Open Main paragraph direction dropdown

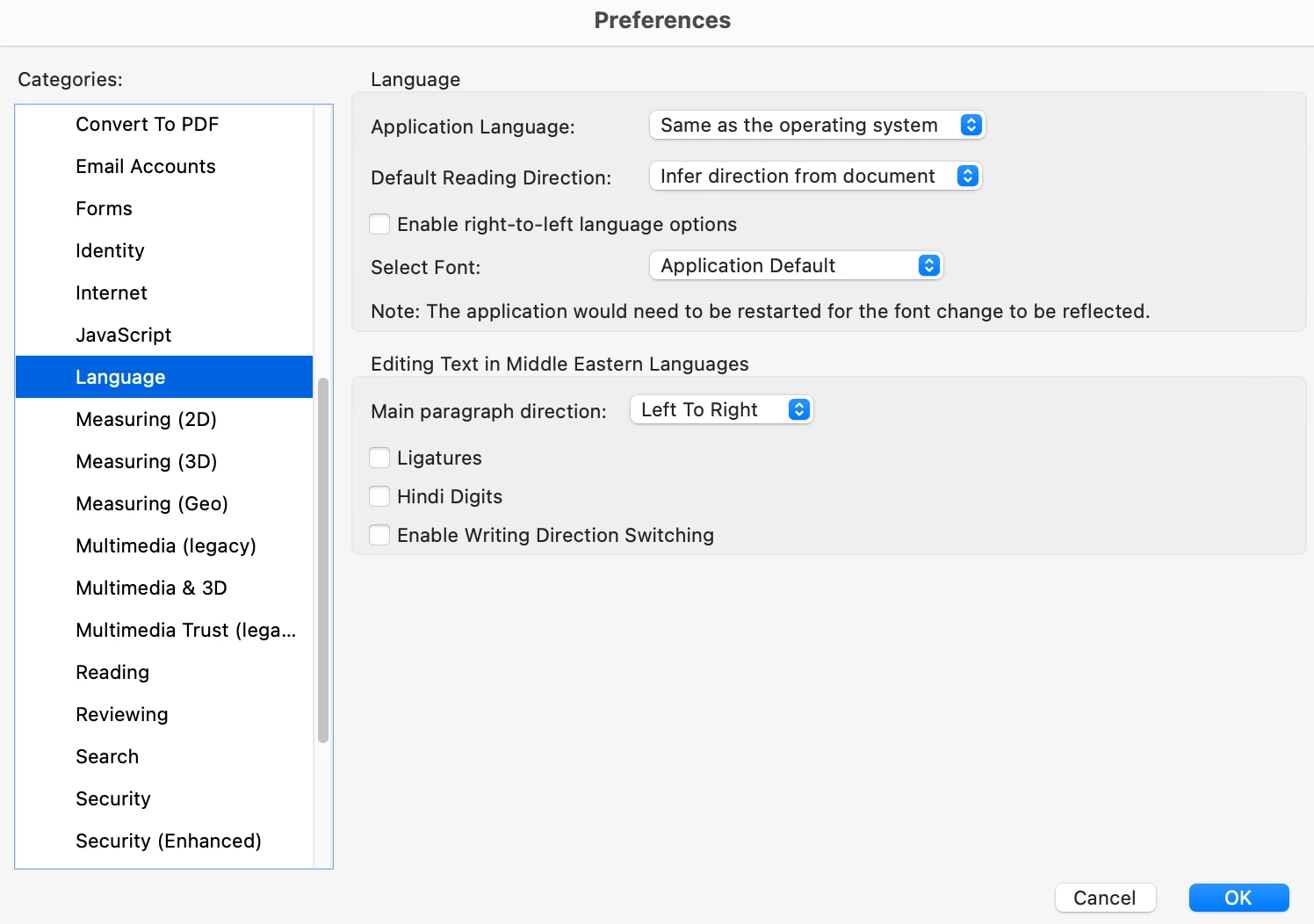coord(721,410)
